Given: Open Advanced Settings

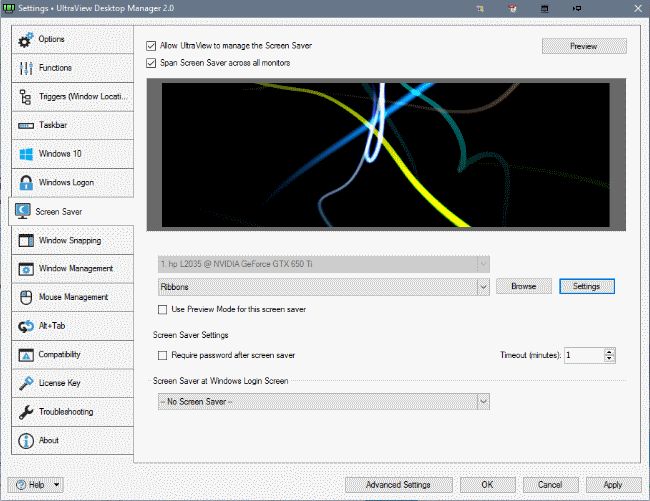Looking at the screenshot, I should [398, 484].
